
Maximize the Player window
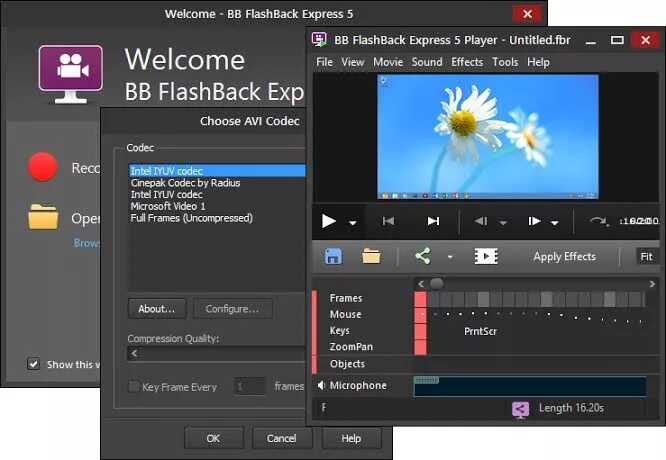point(617,40)
